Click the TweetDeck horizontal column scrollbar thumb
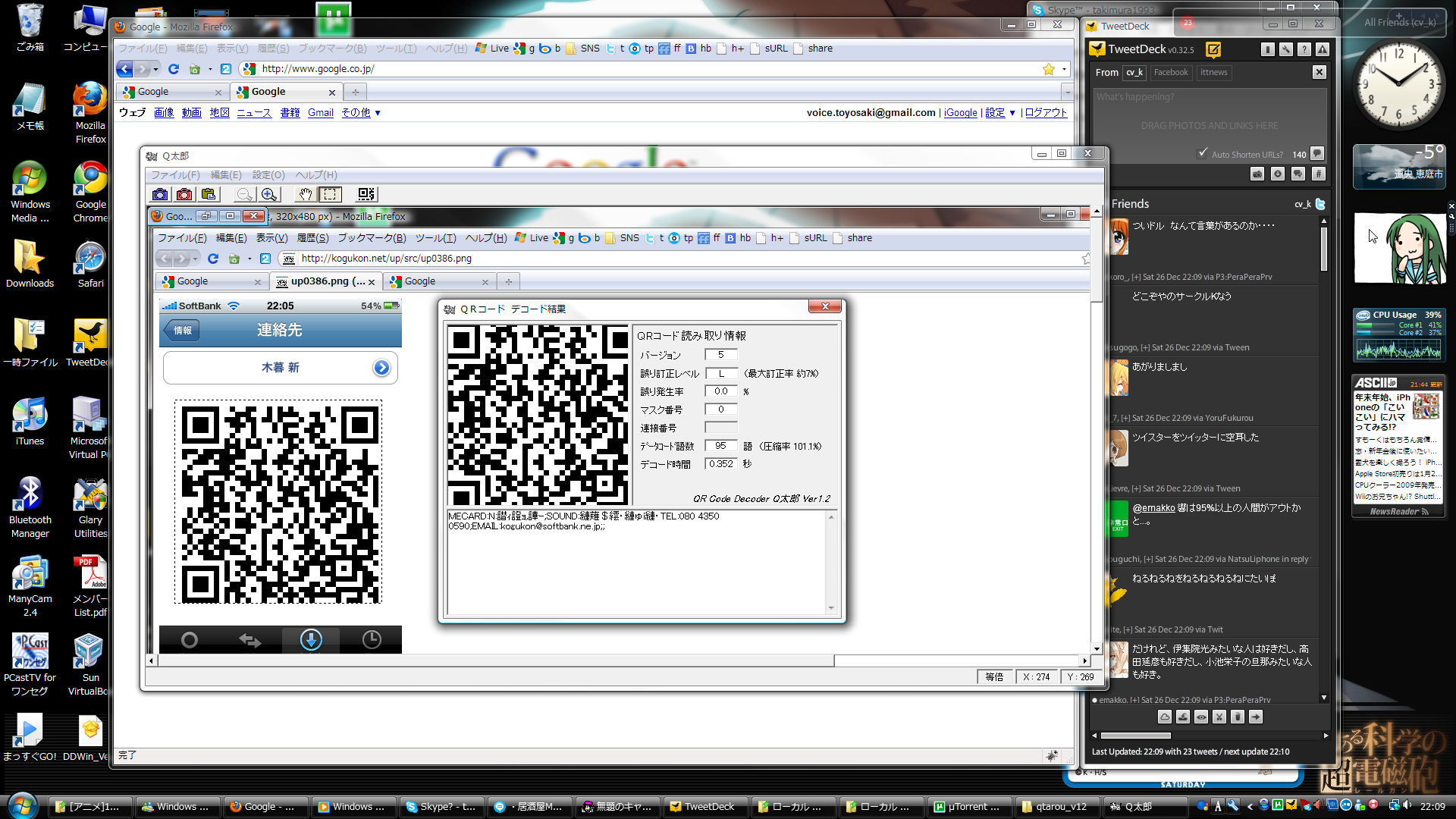This screenshot has height=819, width=1456. [x=1136, y=736]
